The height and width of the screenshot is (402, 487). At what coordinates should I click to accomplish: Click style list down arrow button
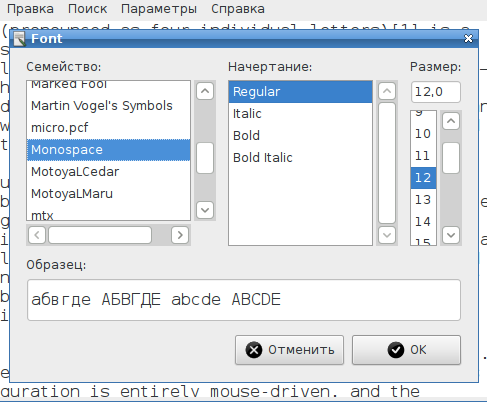click(387, 235)
